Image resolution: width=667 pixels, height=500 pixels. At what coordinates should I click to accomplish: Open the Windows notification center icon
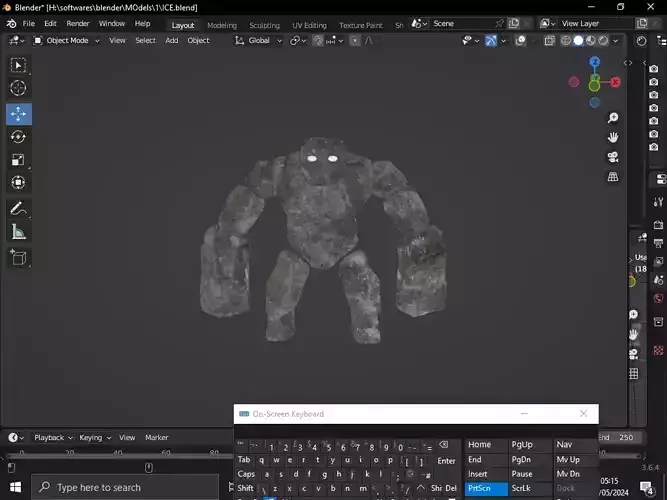click(x=647, y=487)
